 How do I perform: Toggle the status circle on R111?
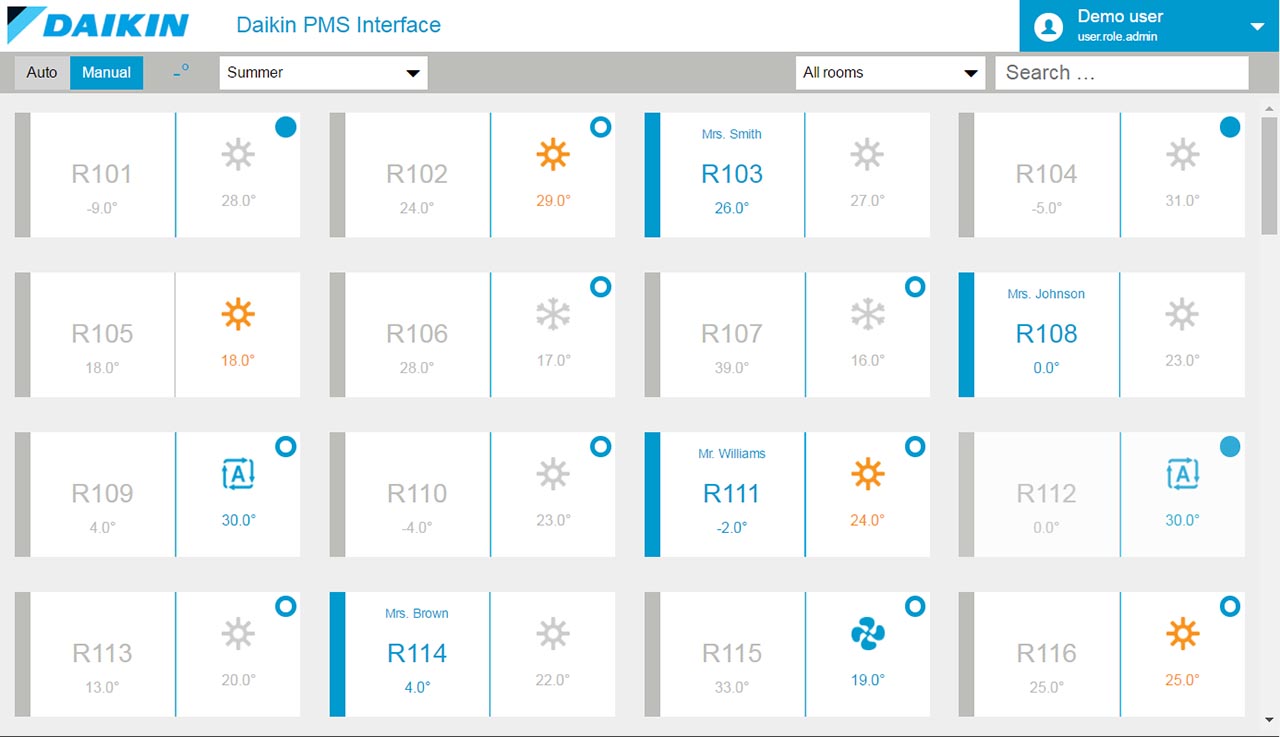pos(914,447)
